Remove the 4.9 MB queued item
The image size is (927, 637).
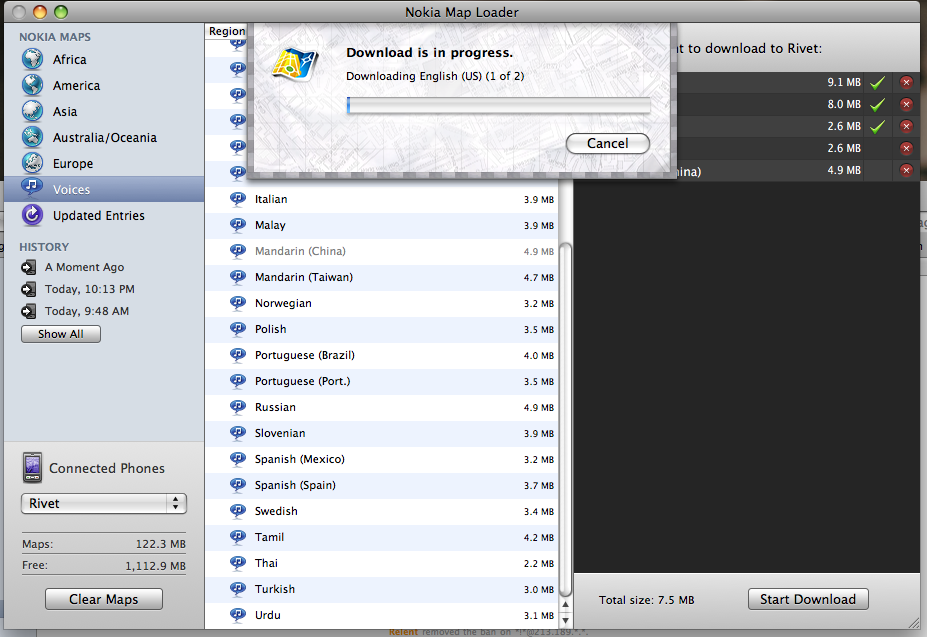click(906, 170)
